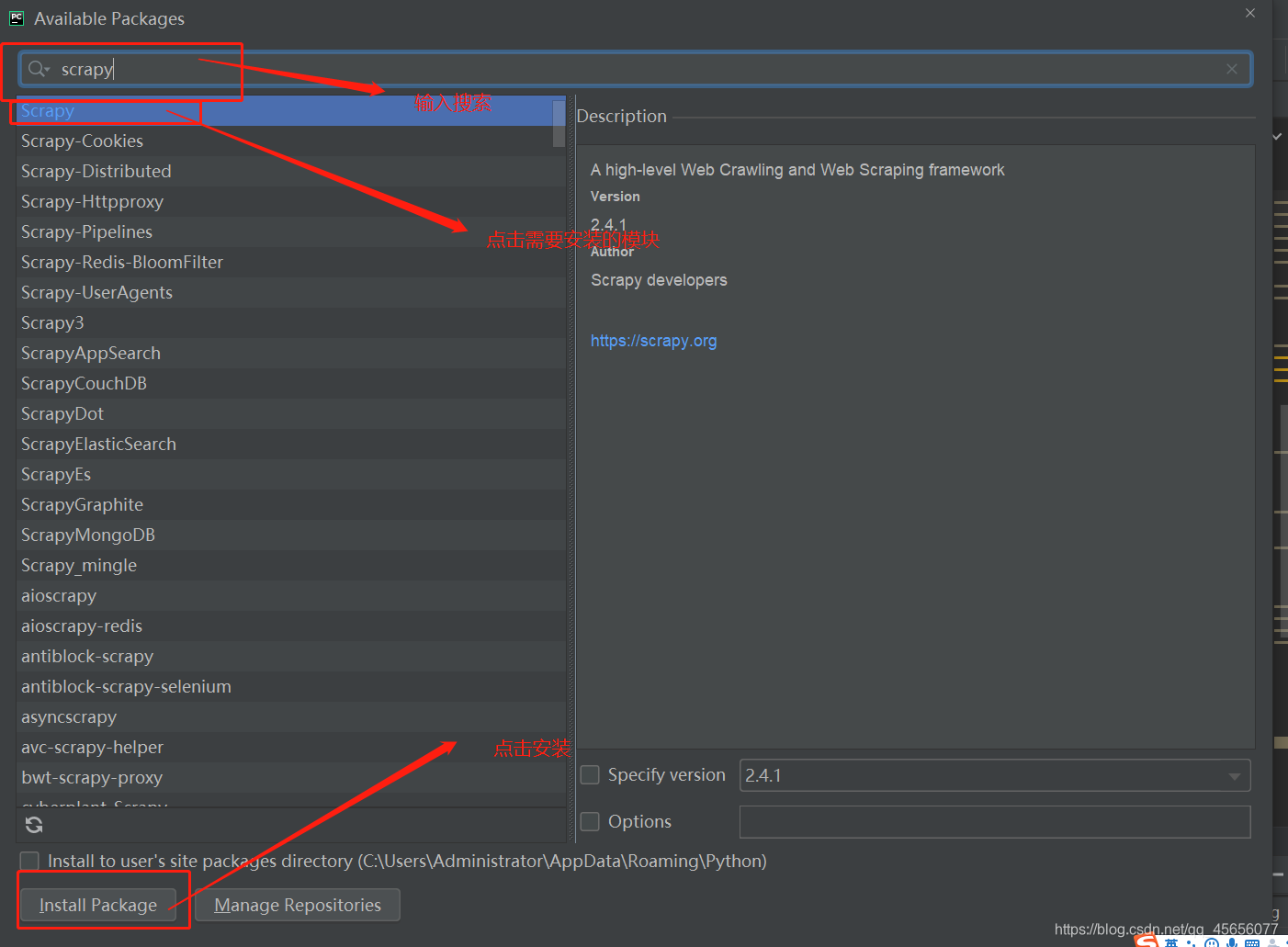Select Scrapy_mingle in the package list
Image resolution: width=1288 pixels, height=947 pixels.
coord(290,565)
